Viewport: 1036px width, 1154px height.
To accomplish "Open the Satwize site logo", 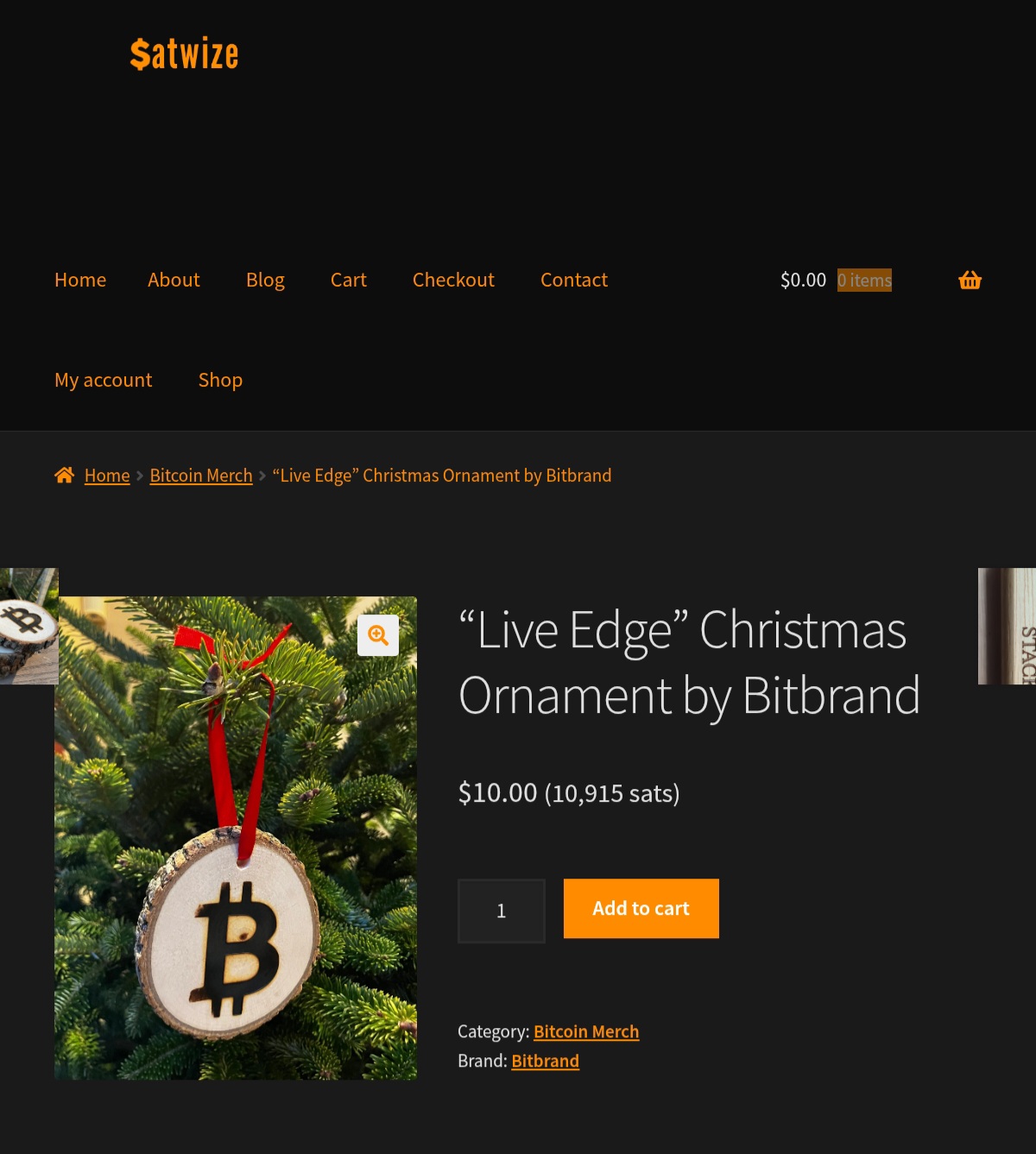I will (184, 54).
